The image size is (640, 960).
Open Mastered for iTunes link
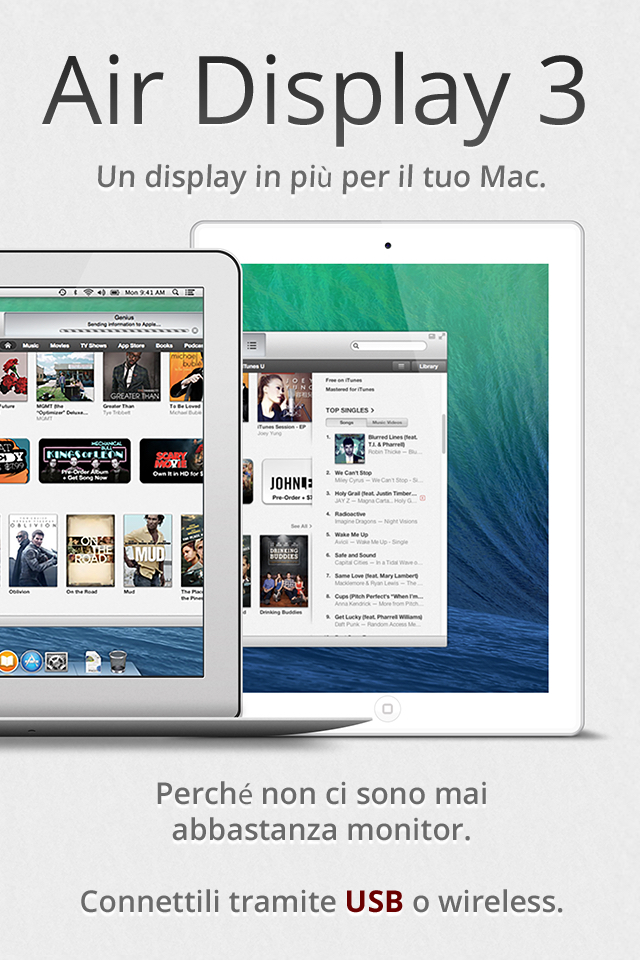pos(350,389)
